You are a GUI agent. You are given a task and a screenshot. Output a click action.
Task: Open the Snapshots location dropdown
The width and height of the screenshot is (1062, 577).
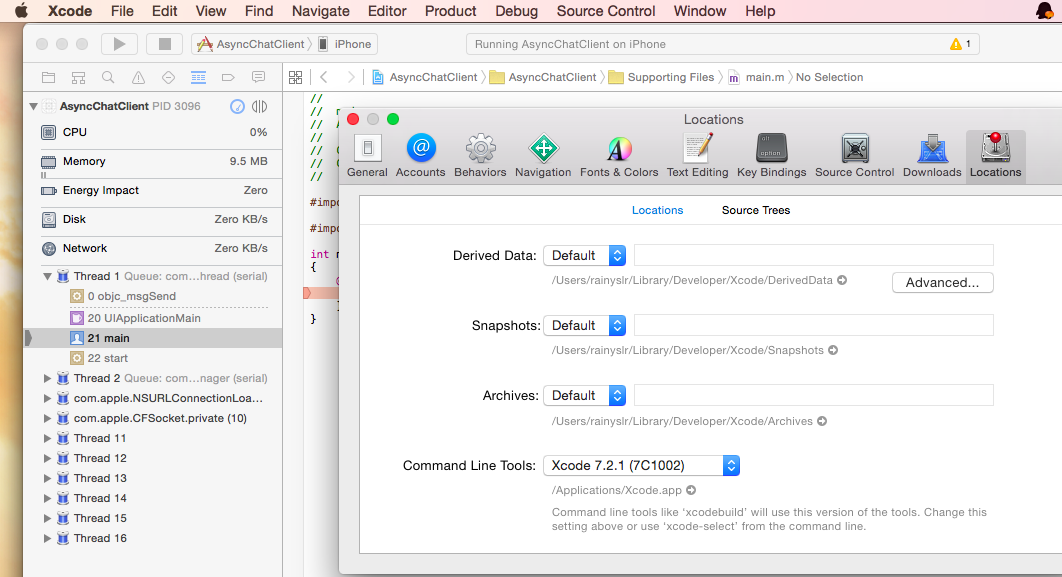[585, 326]
